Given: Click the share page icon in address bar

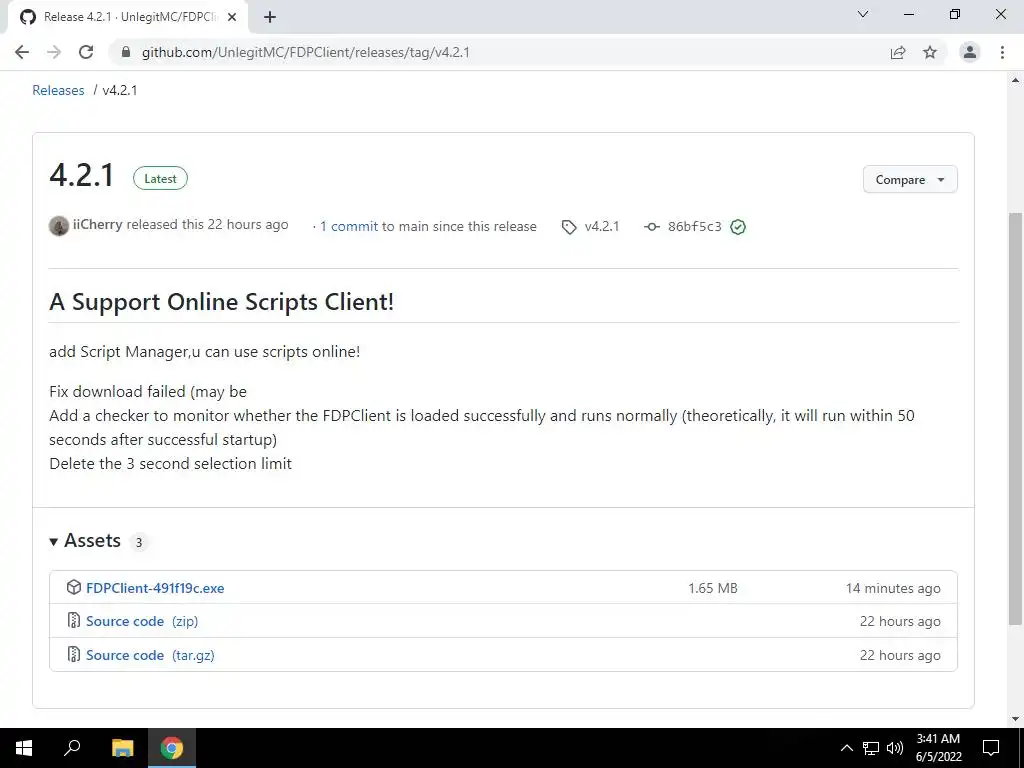Looking at the screenshot, I should tap(898, 52).
